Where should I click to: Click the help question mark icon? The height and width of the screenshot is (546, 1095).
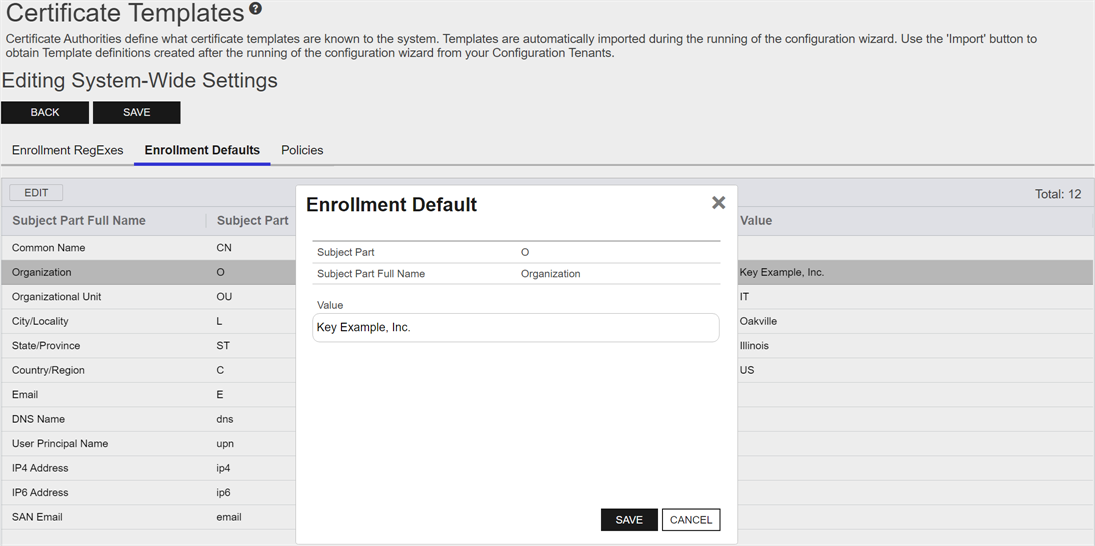(x=256, y=10)
